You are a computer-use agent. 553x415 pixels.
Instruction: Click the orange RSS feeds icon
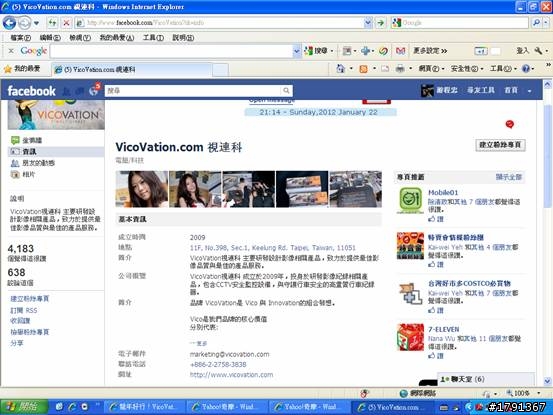[x=363, y=69]
